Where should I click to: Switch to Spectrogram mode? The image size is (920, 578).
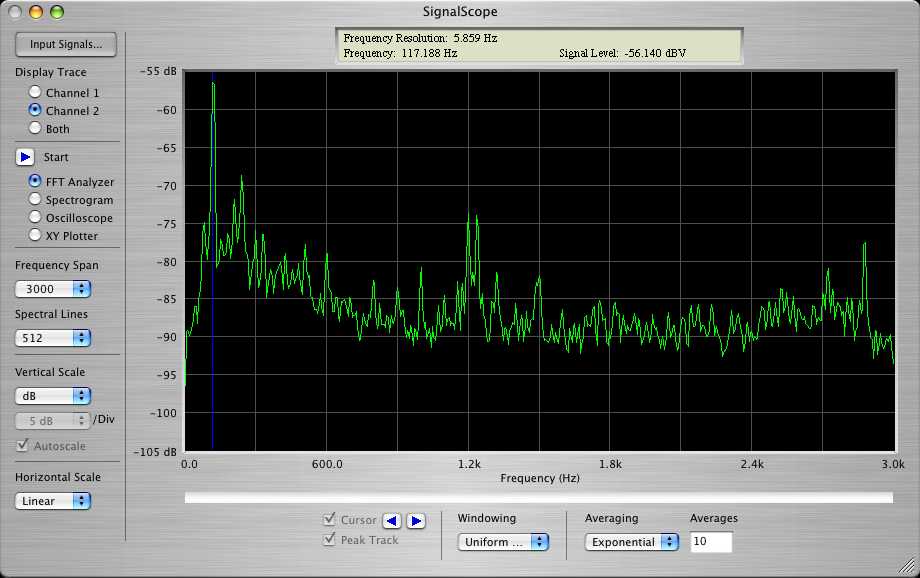(x=35, y=200)
